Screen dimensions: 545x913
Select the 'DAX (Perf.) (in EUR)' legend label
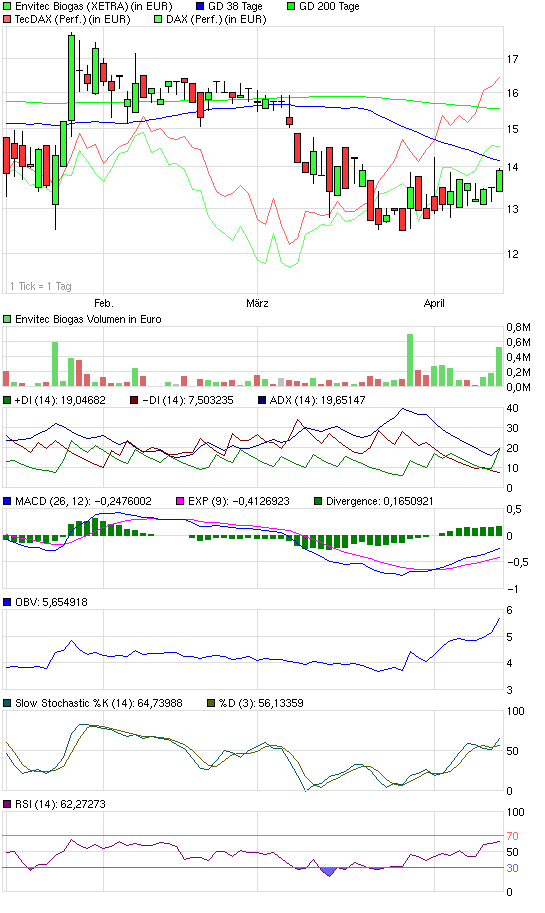tap(216, 19)
